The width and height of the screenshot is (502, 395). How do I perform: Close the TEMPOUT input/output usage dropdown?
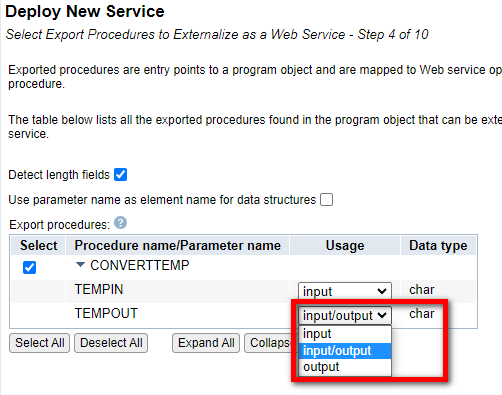345,315
